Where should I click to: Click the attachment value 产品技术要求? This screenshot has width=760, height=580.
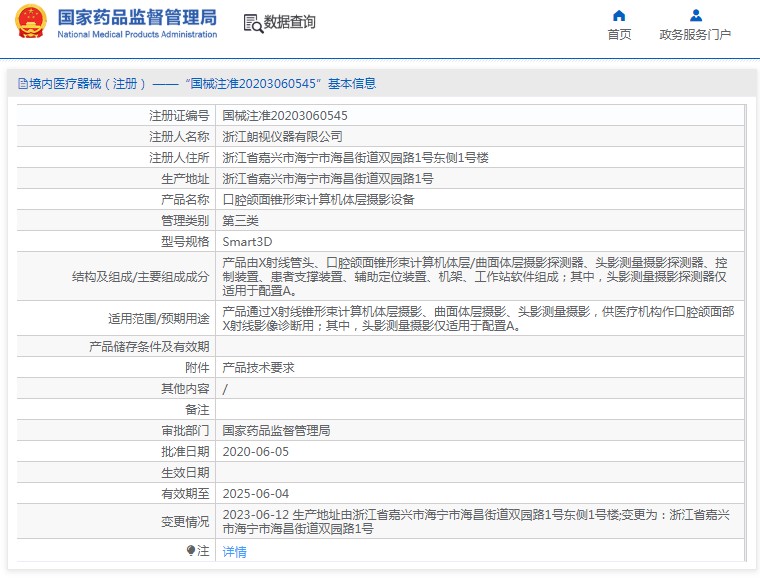click(258, 368)
